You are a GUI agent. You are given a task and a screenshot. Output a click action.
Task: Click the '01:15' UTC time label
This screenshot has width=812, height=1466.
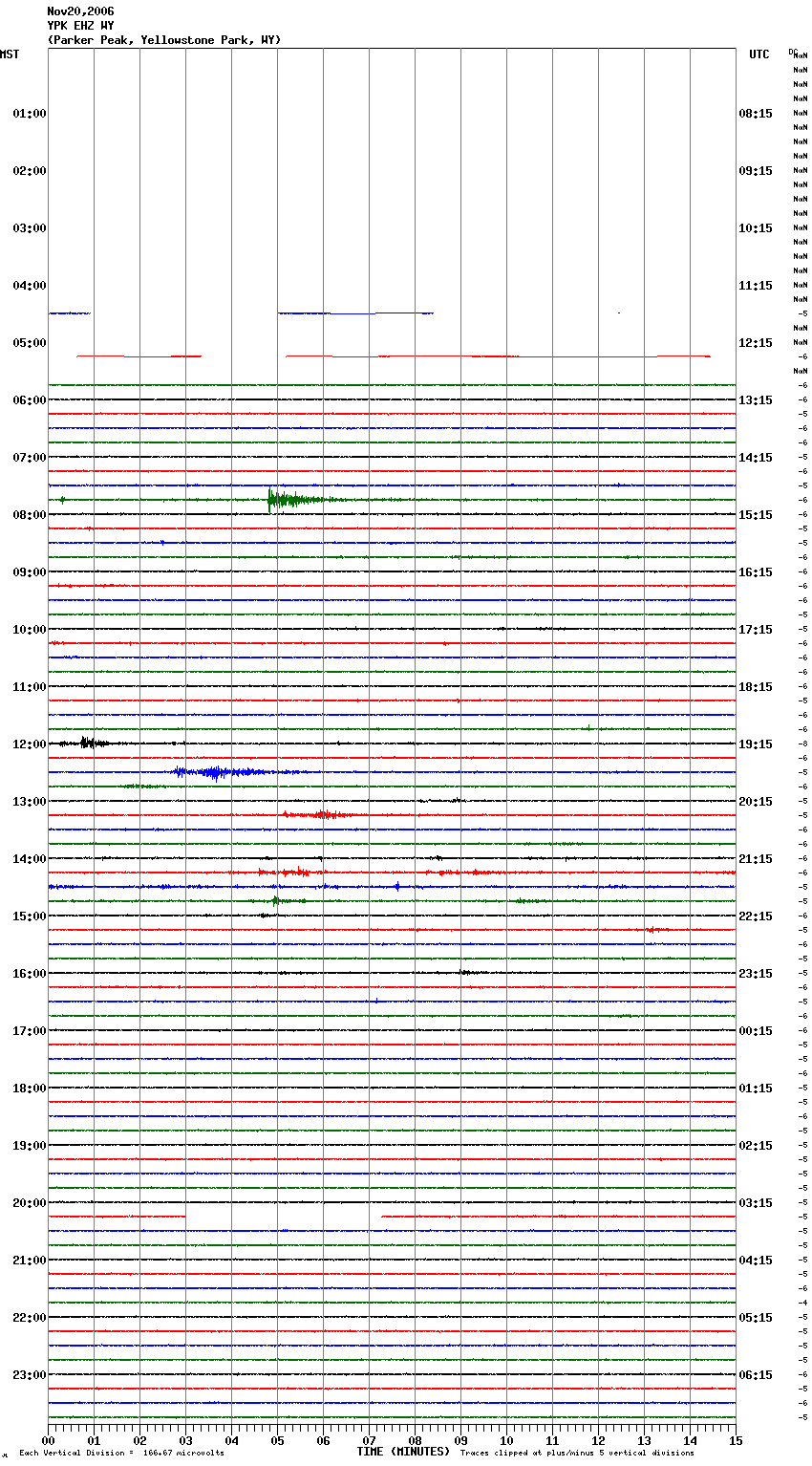(756, 1089)
